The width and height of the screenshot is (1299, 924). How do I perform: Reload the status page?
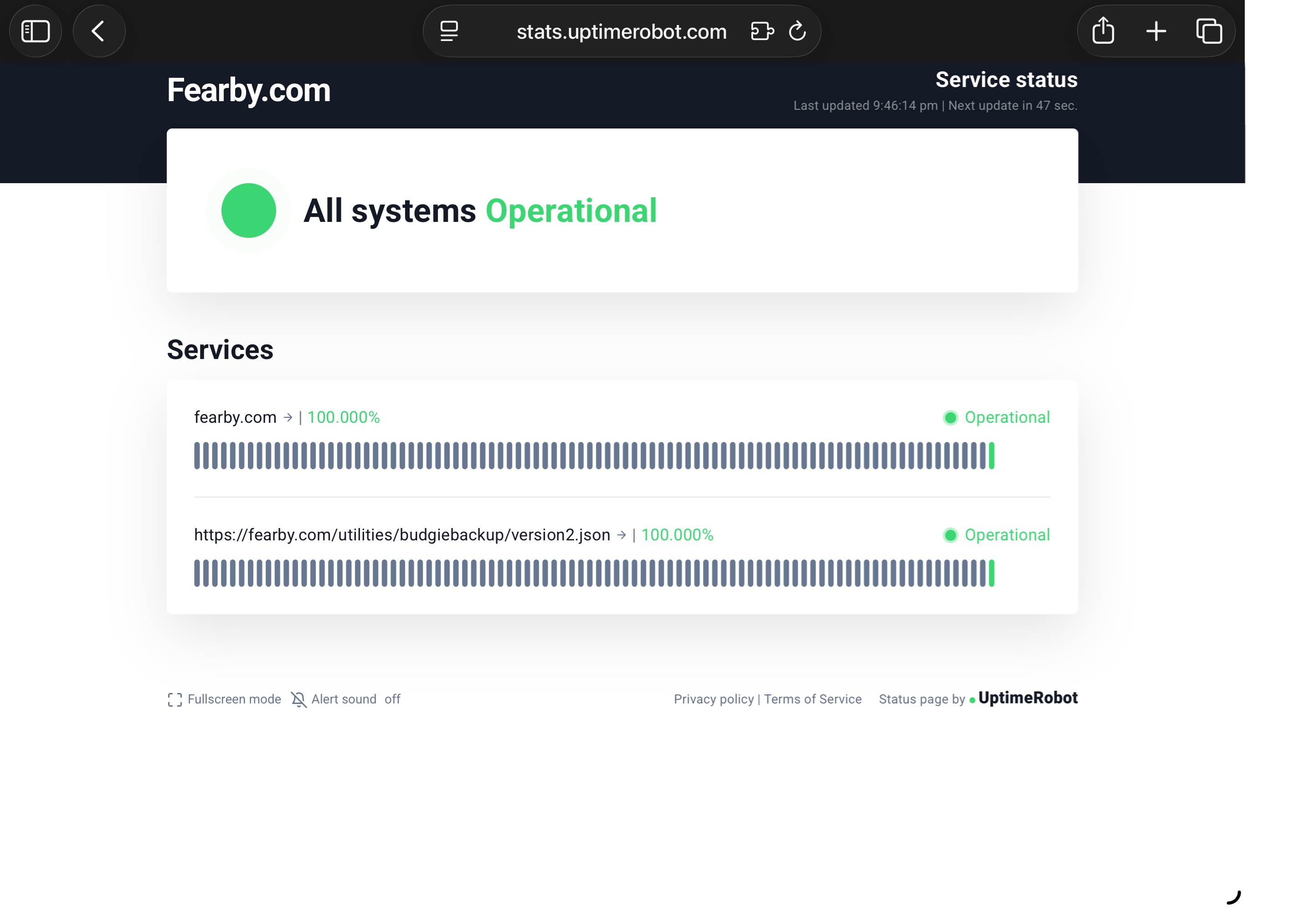(x=797, y=31)
